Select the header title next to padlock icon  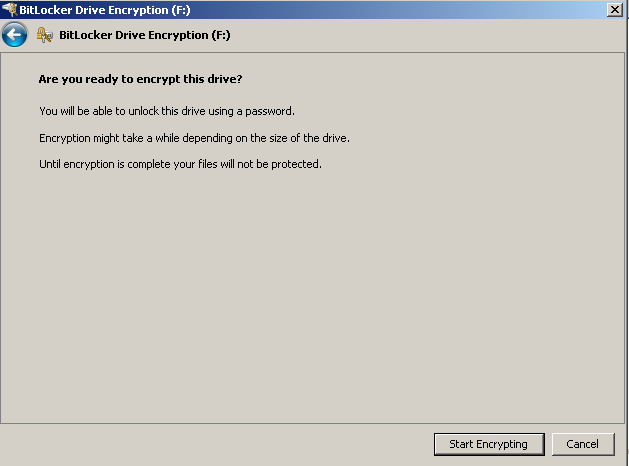[145, 35]
